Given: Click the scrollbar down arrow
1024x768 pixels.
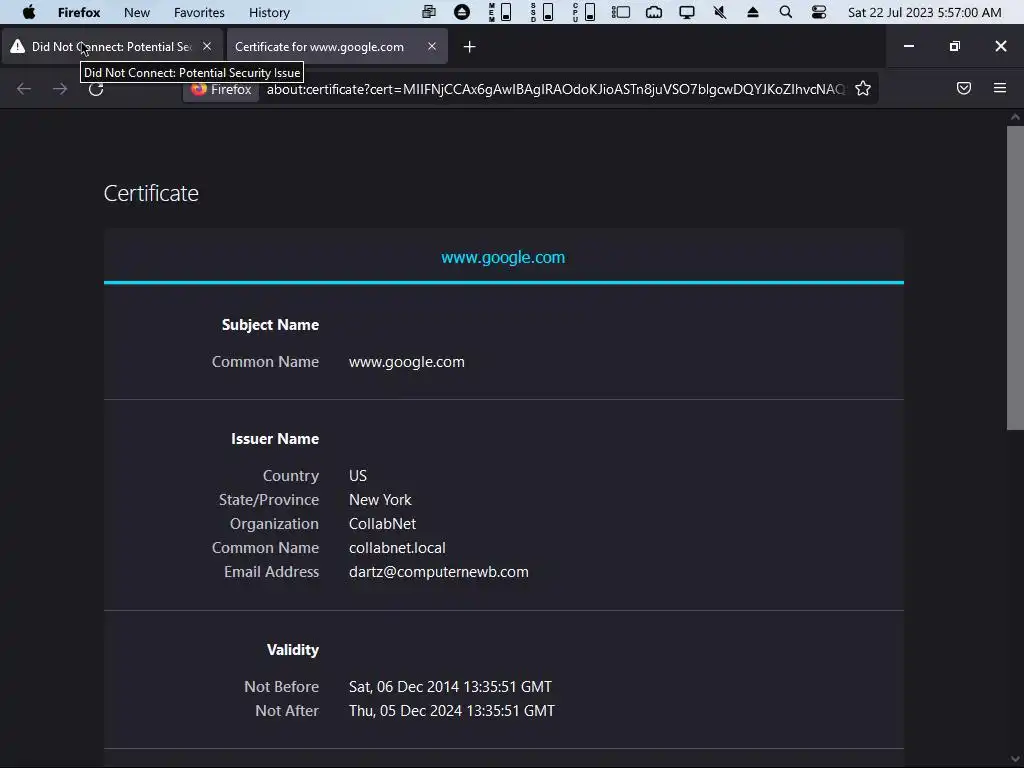Looking at the screenshot, I should [x=1015, y=760].
